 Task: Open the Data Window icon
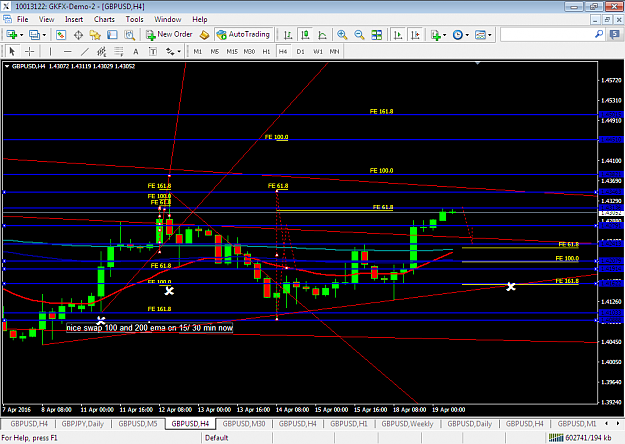tap(78, 35)
